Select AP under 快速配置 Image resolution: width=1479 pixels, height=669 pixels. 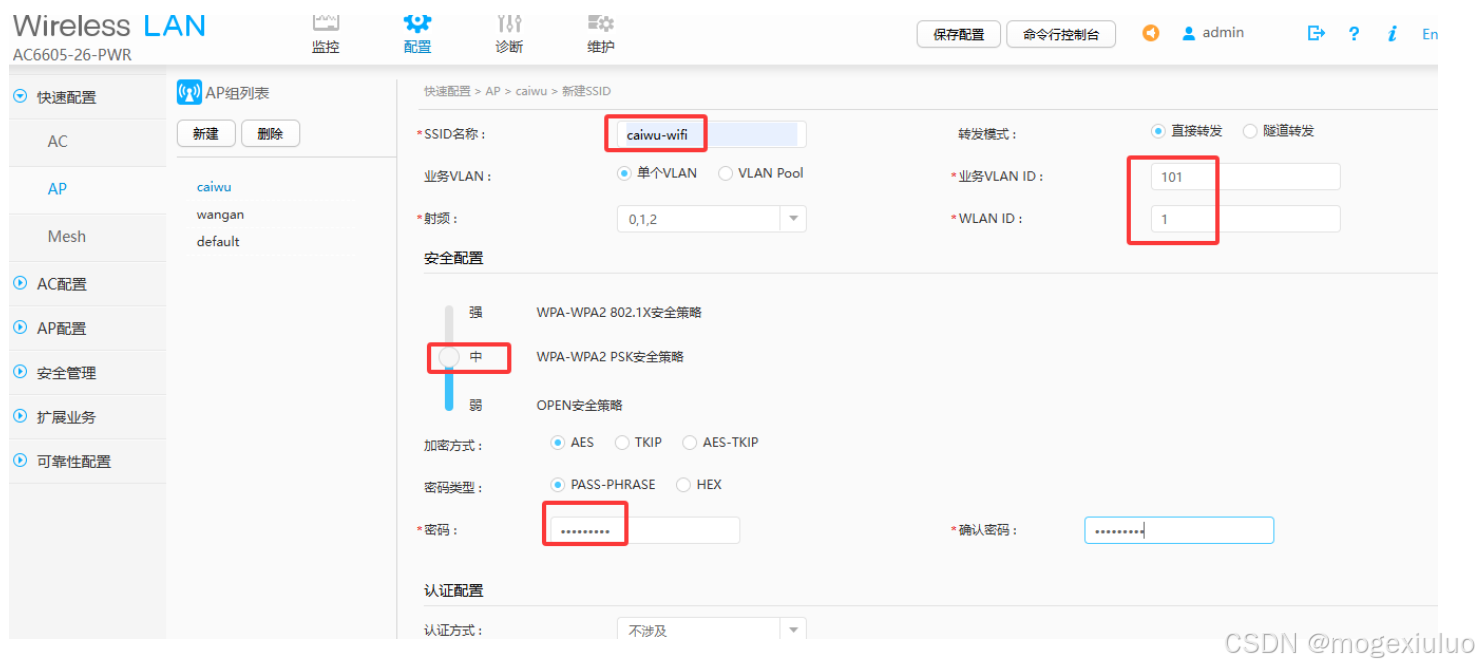(58, 189)
